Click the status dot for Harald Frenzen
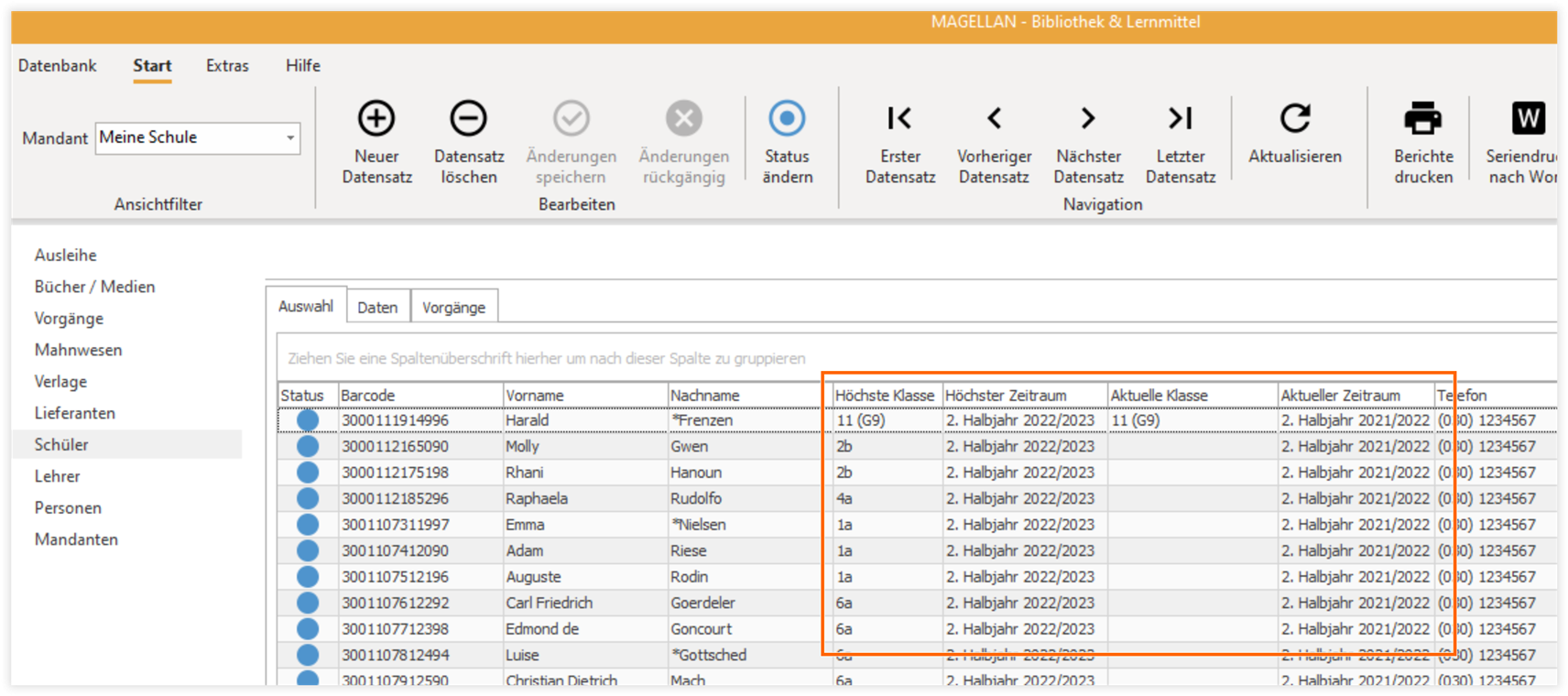 (x=308, y=420)
